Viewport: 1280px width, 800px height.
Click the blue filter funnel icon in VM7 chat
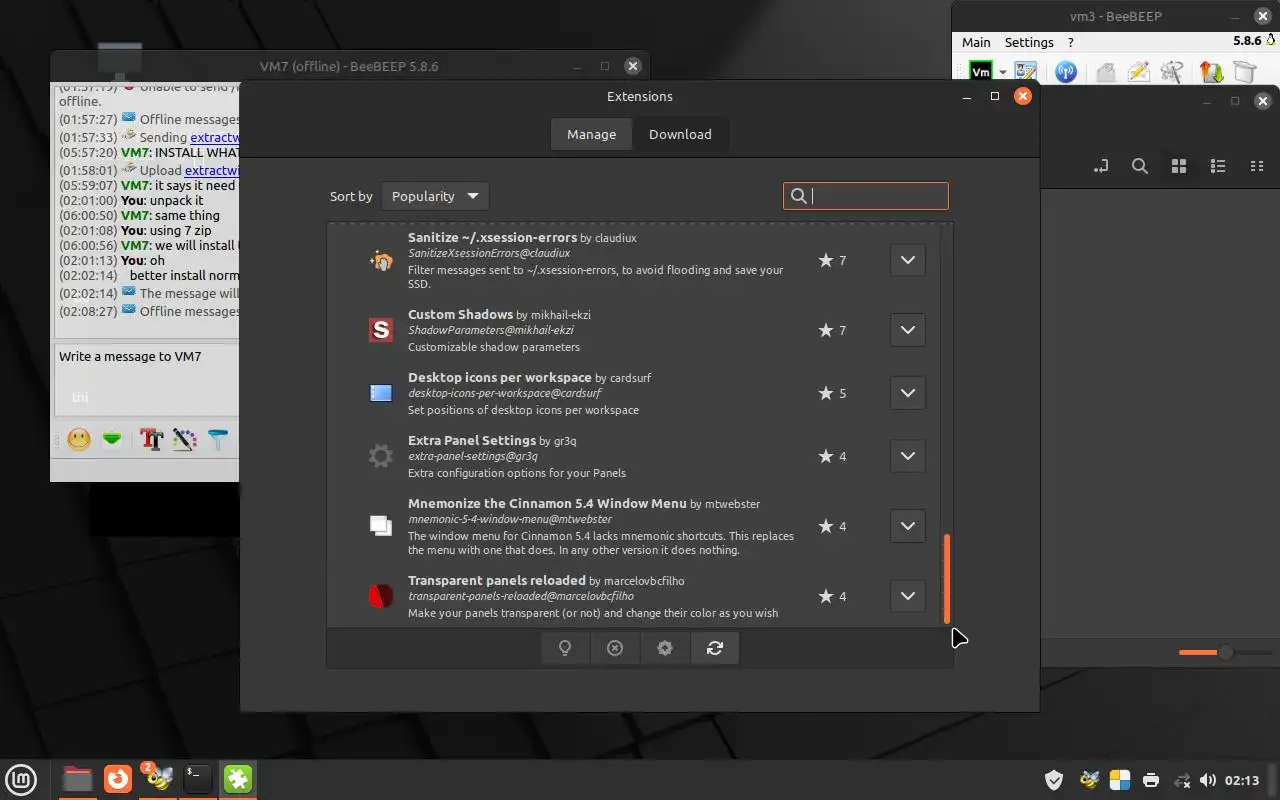click(x=217, y=439)
